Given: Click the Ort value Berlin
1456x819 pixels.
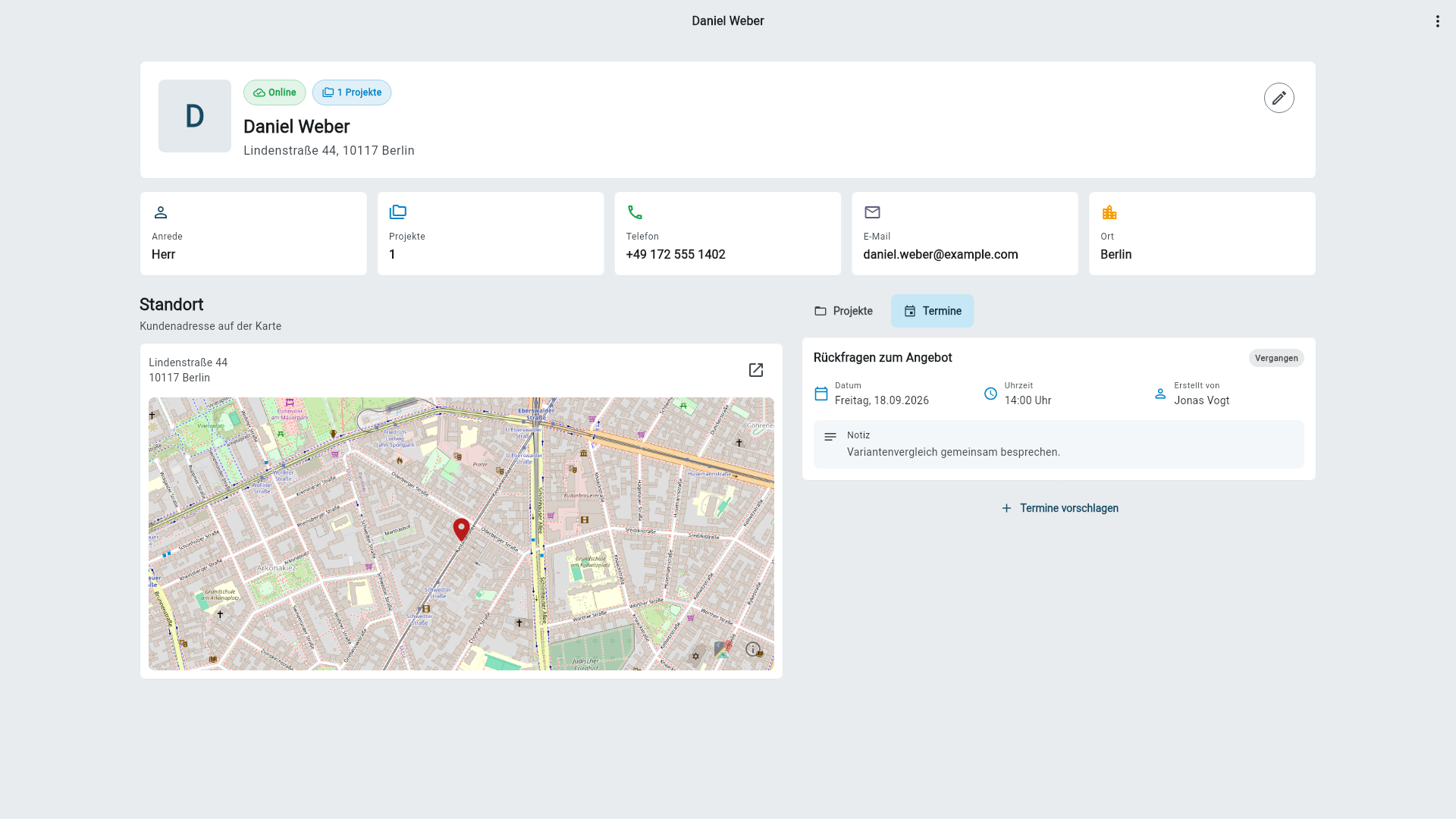Looking at the screenshot, I should [1116, 255].
